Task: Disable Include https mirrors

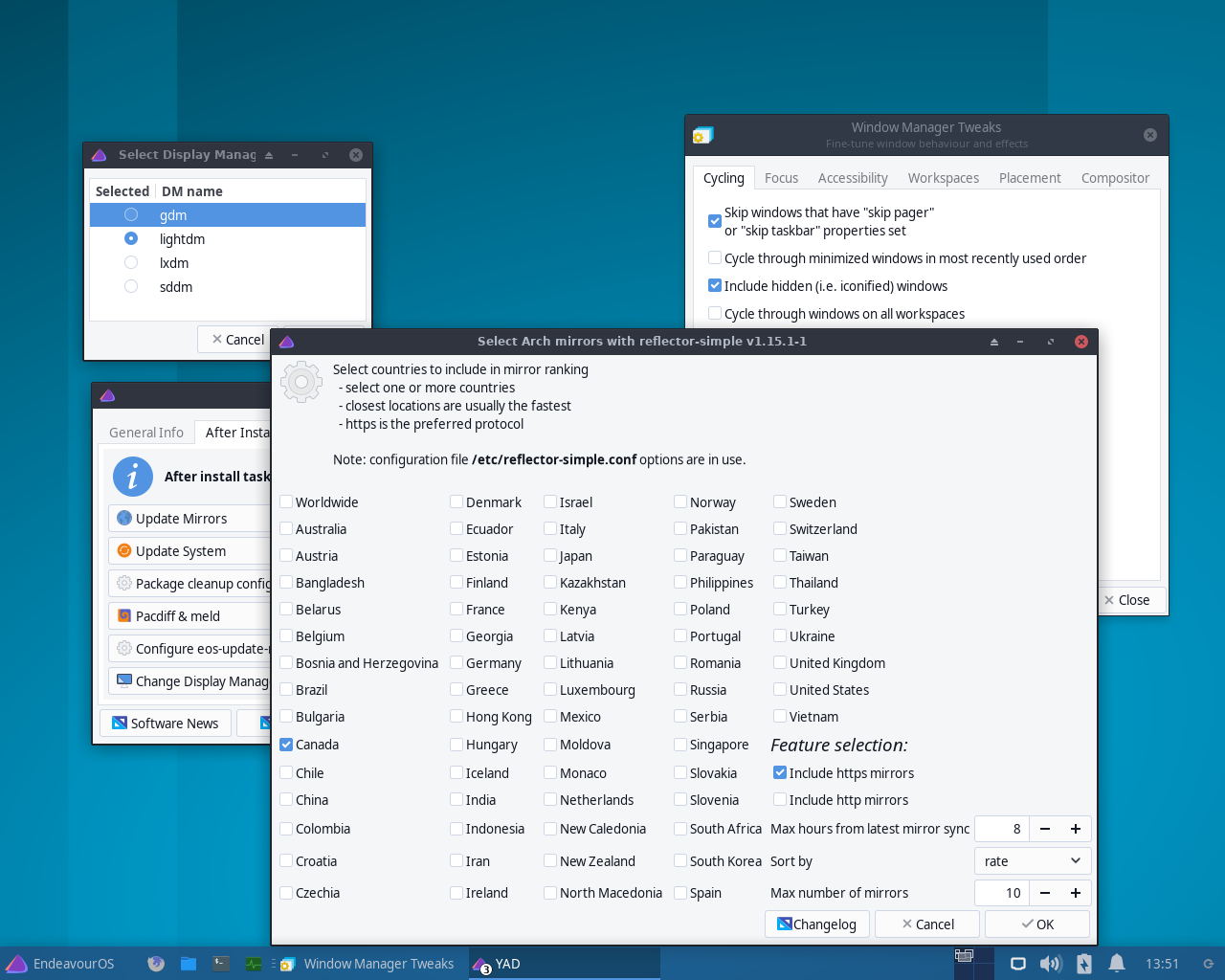Action: tap(780, 772)
